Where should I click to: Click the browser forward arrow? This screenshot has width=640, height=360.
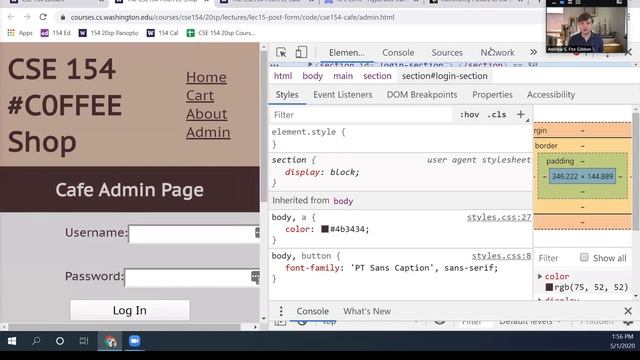[x=27, y=17]
